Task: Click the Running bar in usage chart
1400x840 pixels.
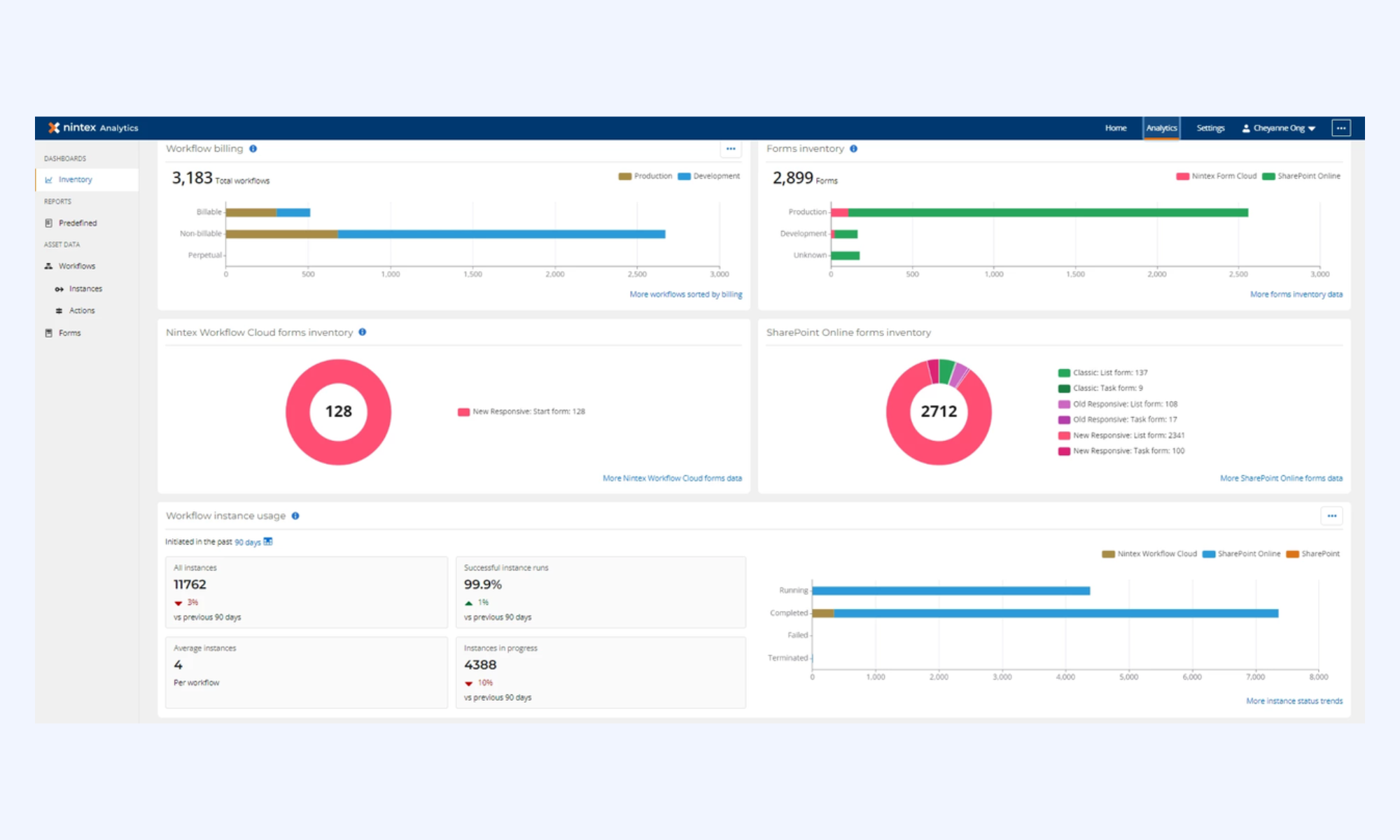Action: click(x=951, y=591)
